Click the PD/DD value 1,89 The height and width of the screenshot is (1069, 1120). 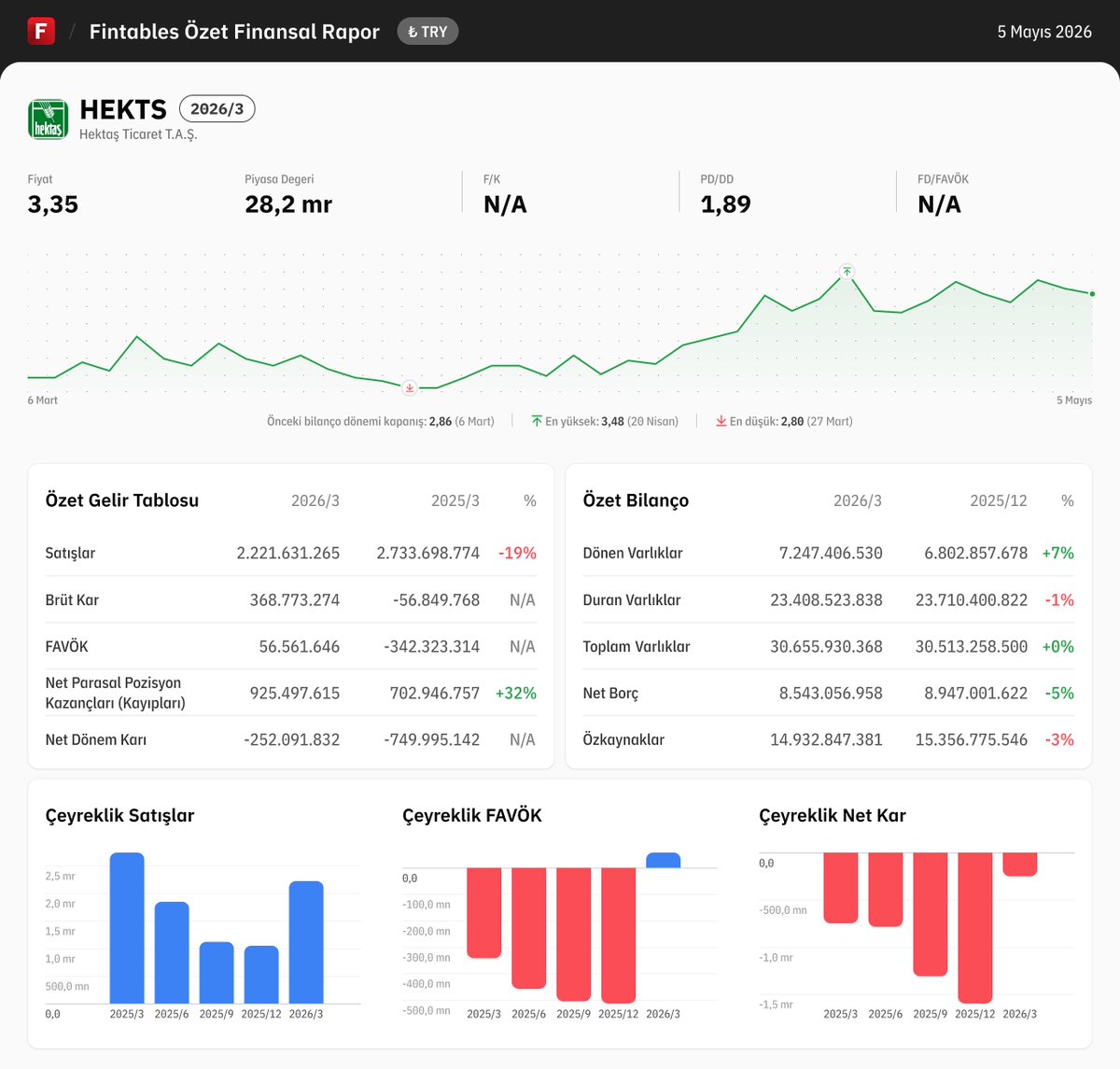click(725, 204)
